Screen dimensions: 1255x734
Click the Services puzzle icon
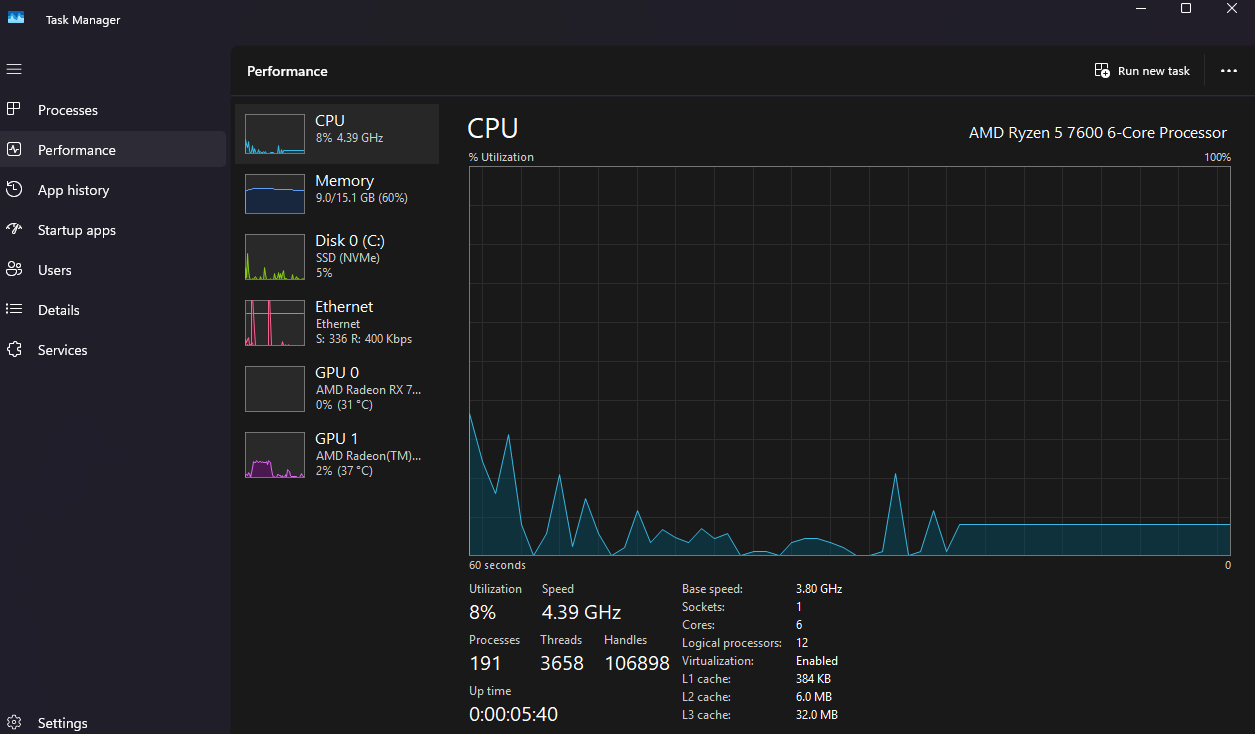click(14, 349)
